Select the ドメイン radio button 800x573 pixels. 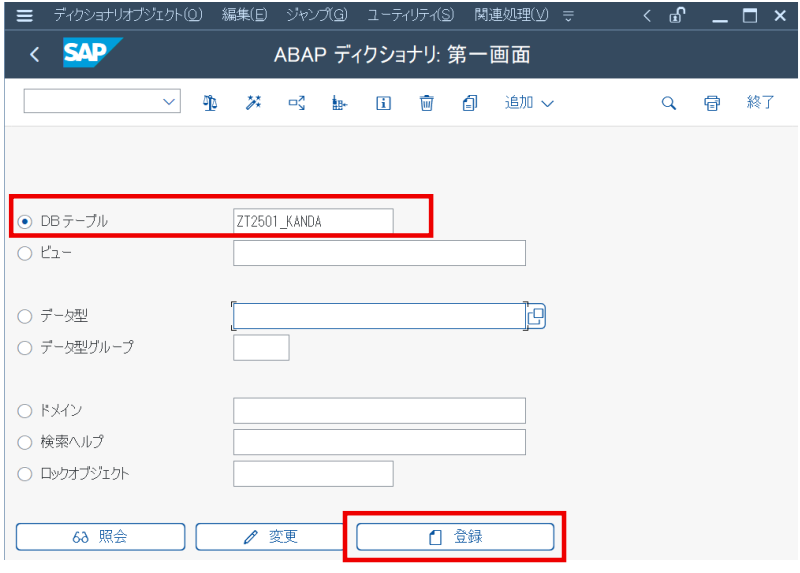point(24,411)
